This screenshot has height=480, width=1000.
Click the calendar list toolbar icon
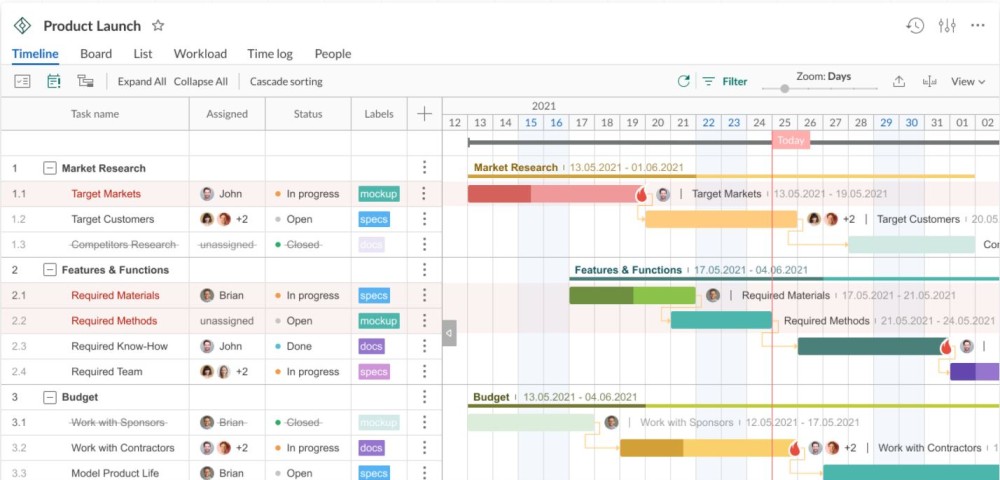tap(54, 81)
